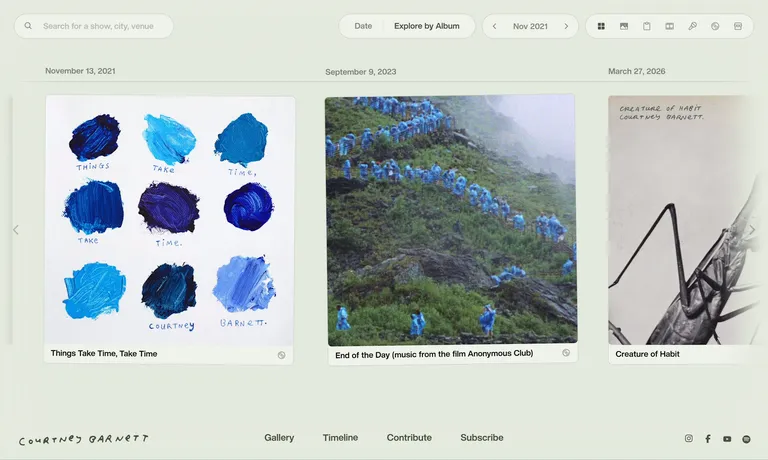
Task: Open the Gallery page
Action: pyautogui.click(x=279, y=437)
